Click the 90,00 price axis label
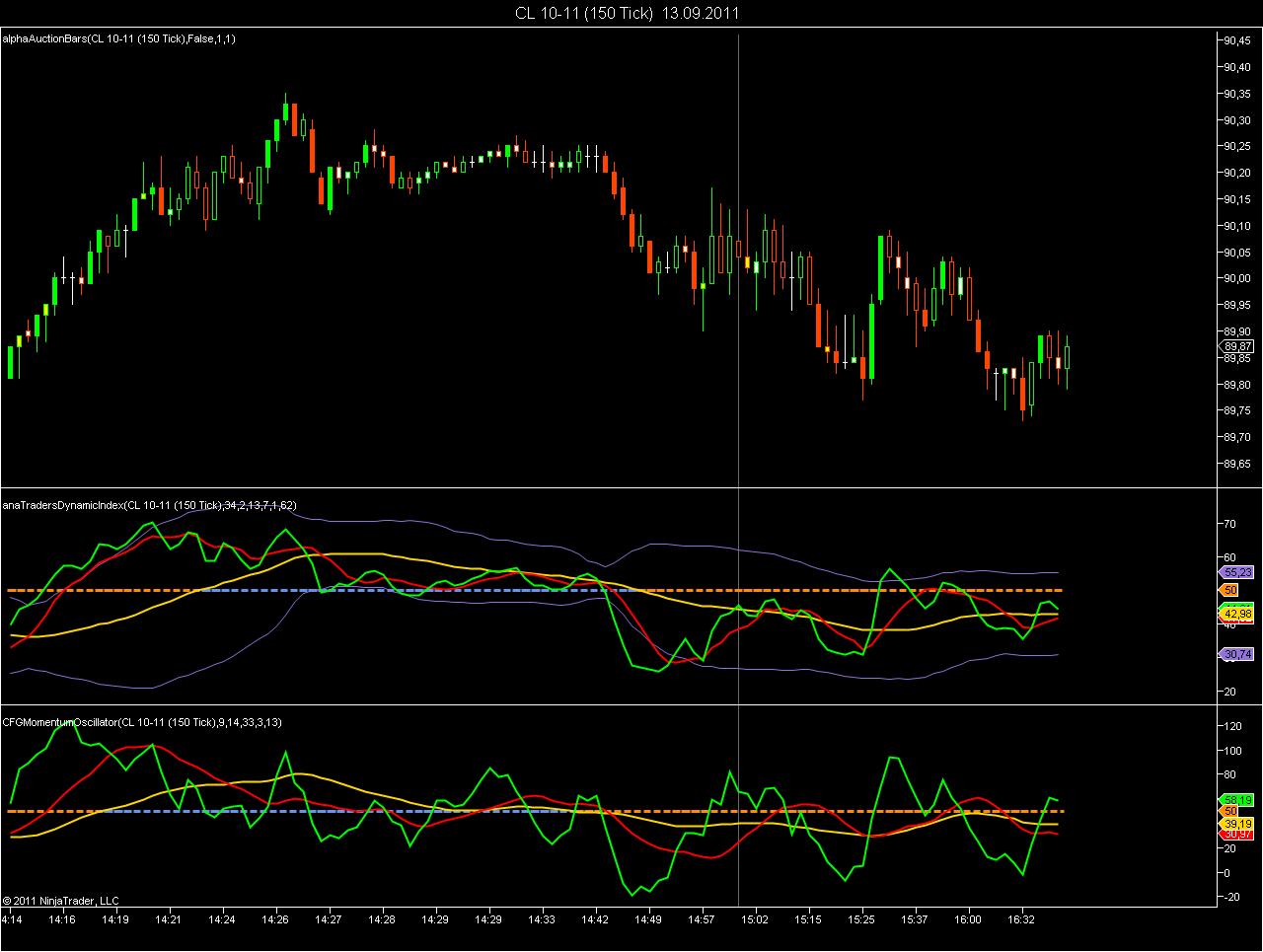 [1237, 278]
